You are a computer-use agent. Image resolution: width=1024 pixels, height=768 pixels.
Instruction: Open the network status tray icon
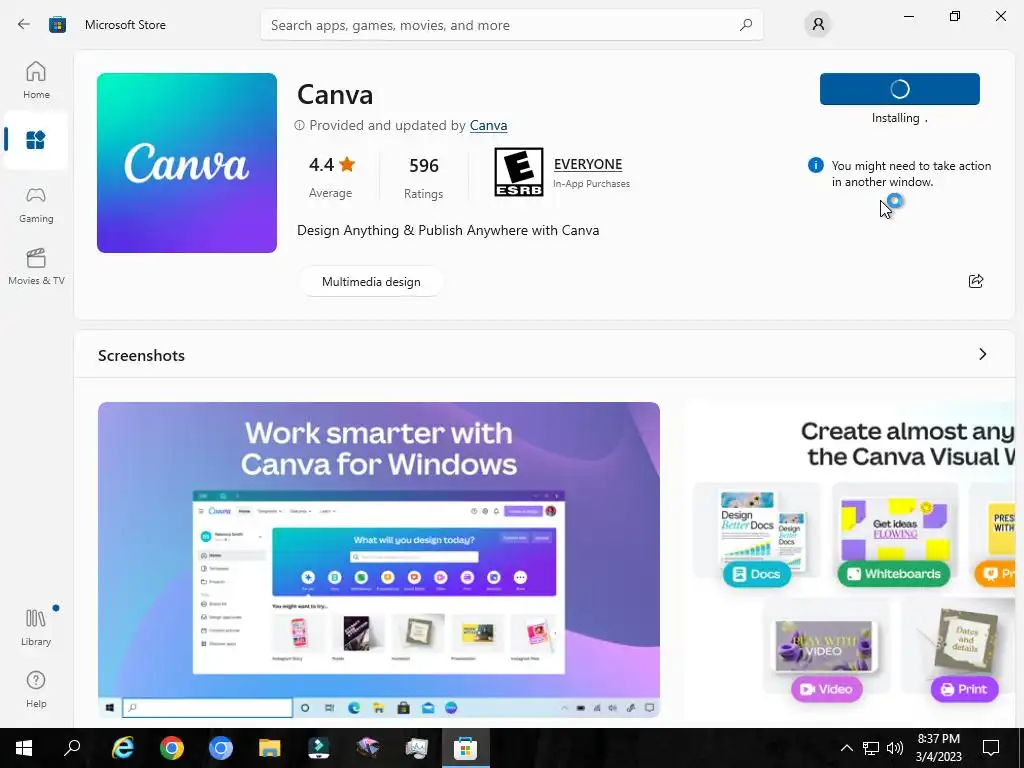871,748
